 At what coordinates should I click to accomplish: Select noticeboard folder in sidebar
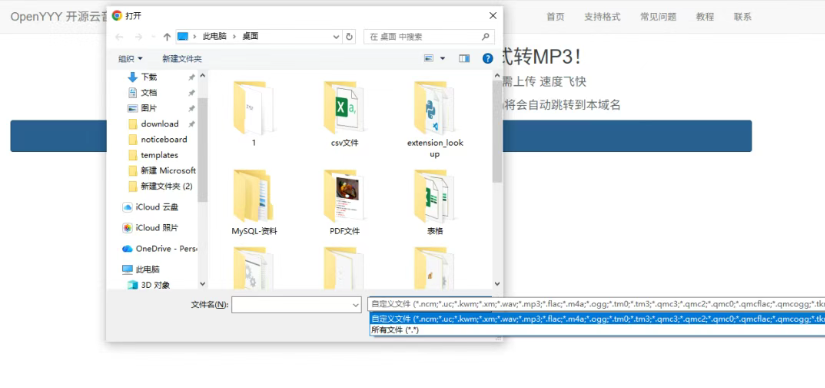164,140
